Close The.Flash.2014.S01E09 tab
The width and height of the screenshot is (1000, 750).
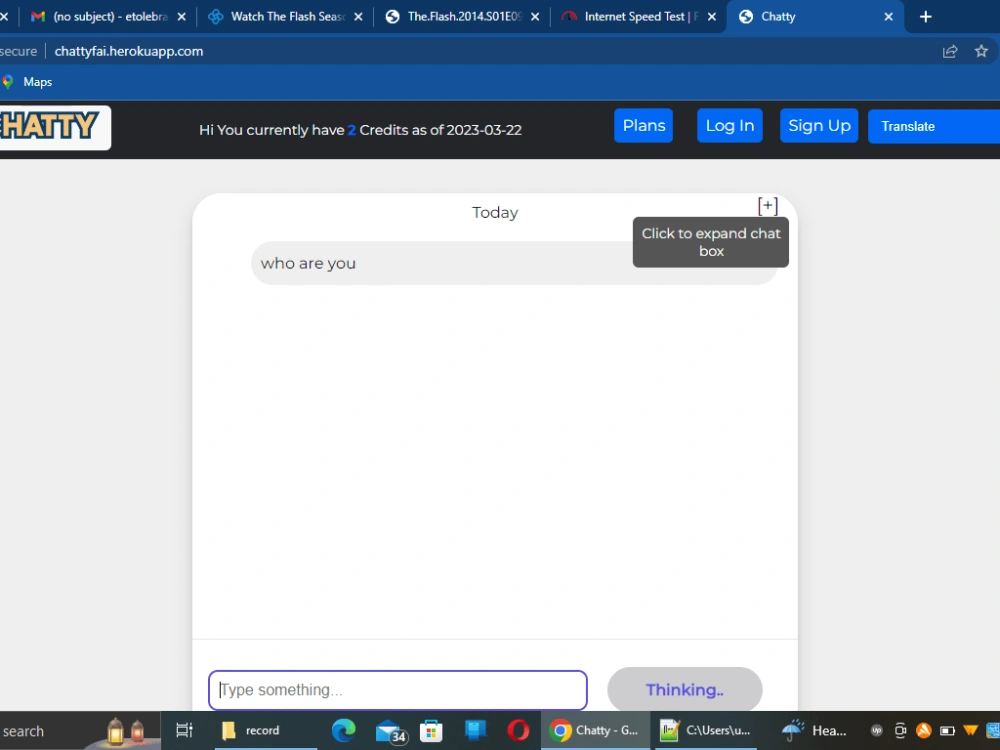535,17
